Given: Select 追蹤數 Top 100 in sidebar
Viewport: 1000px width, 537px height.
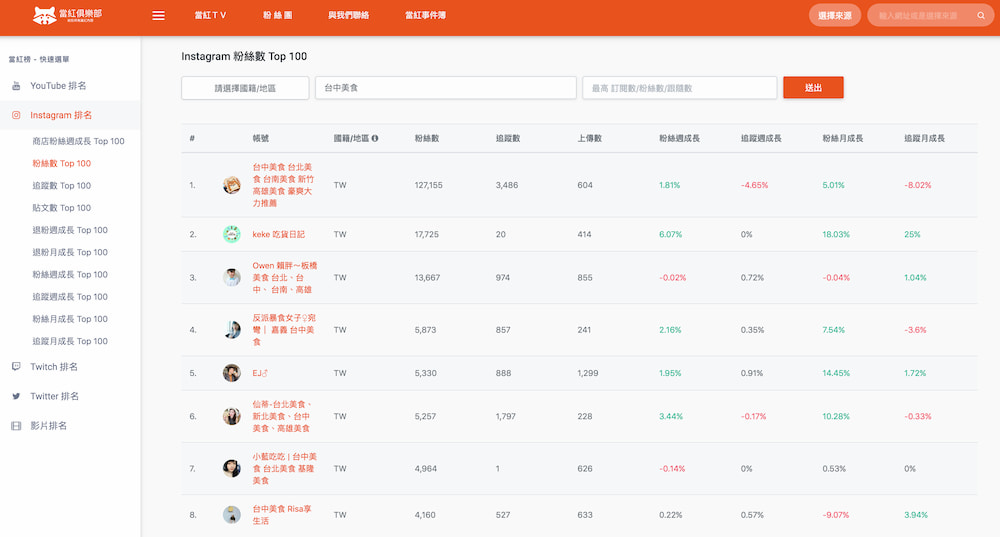Looking at the screenshot, I should [62, 186].
